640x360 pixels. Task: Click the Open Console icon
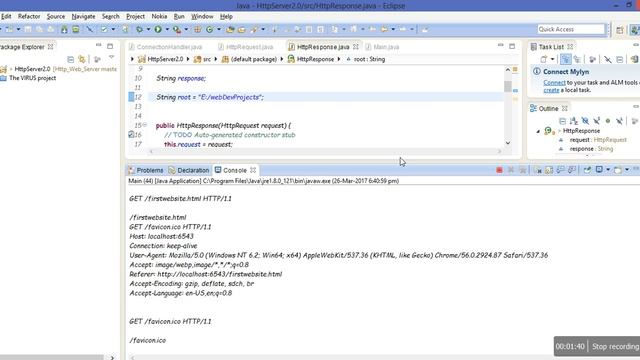[x=618, y=170]
